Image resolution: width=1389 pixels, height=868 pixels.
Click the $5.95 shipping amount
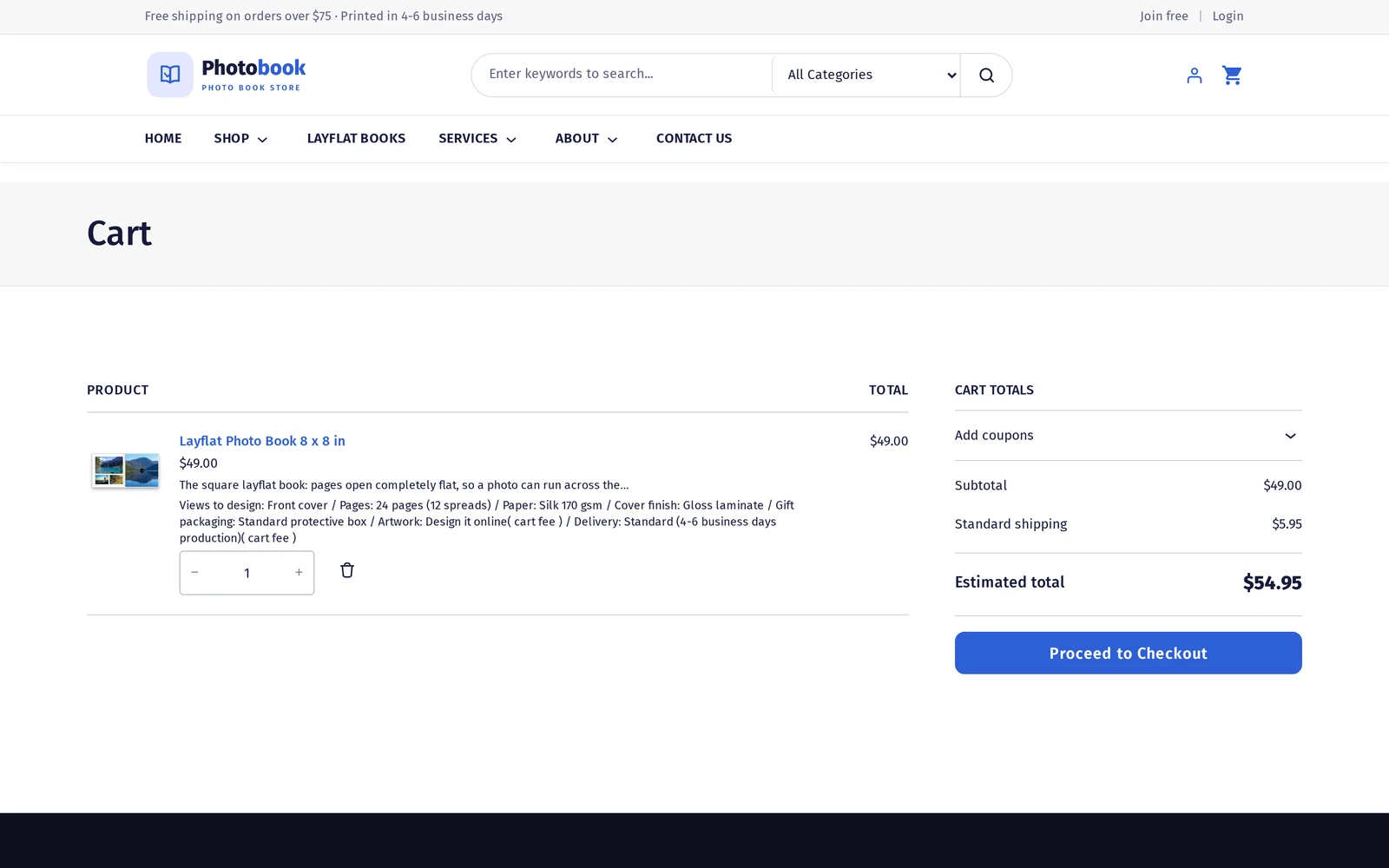coord(1287,524)
